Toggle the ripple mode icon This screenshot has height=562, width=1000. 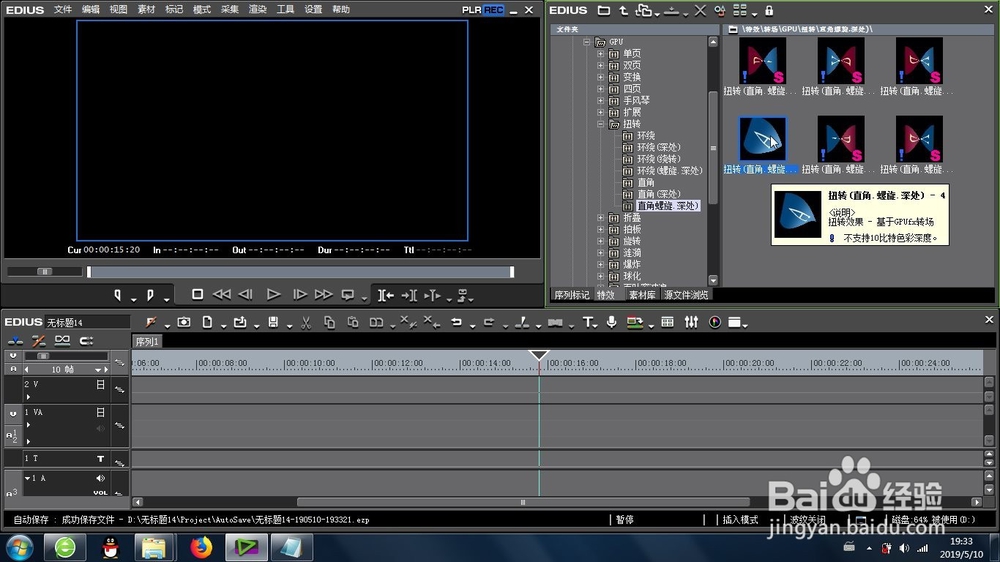pos(38,341)
